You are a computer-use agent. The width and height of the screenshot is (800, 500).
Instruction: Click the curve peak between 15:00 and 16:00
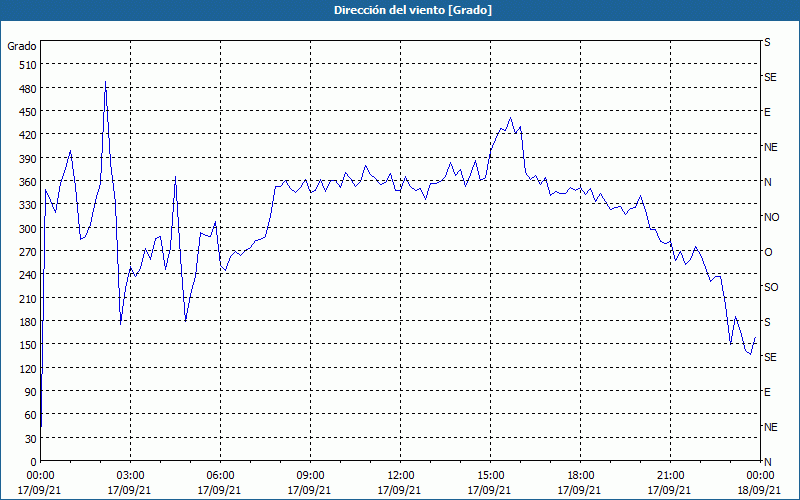click(510, 118)
